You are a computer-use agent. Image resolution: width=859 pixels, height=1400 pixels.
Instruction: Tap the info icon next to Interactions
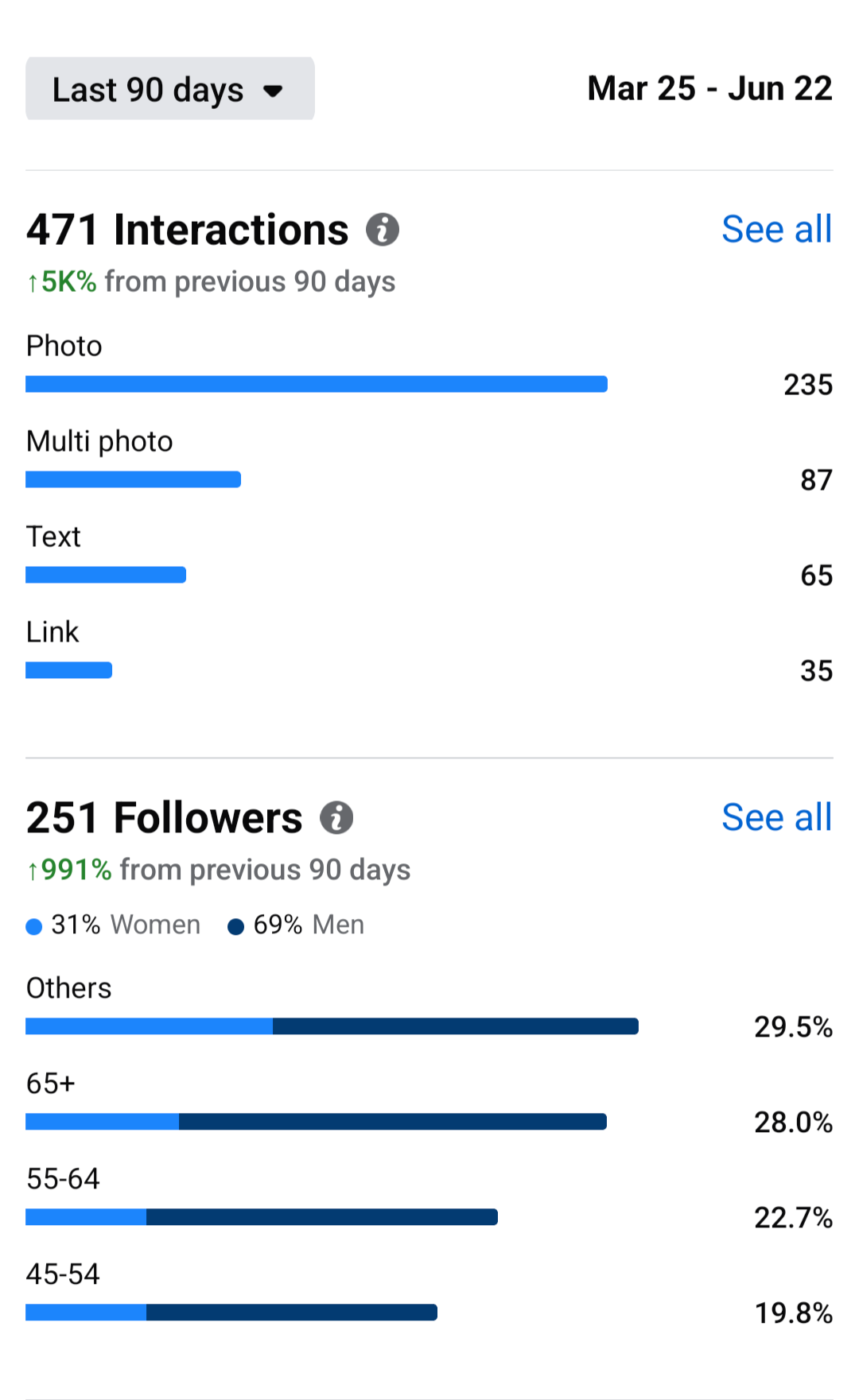pyautogui.click(x=383, y=230)
